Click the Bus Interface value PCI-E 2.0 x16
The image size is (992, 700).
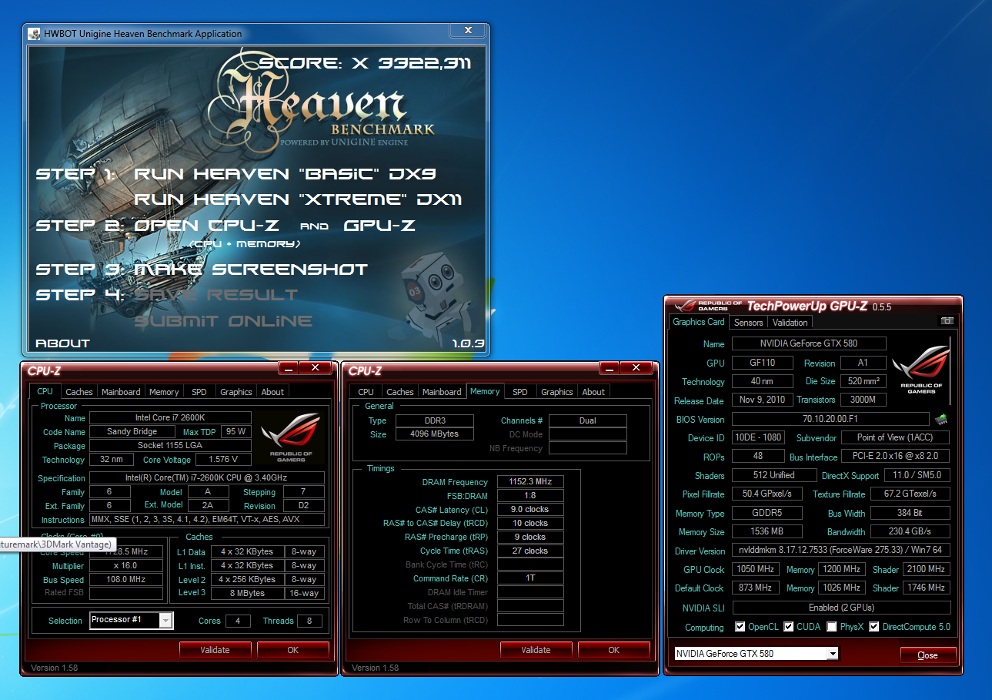click(895, 456)
